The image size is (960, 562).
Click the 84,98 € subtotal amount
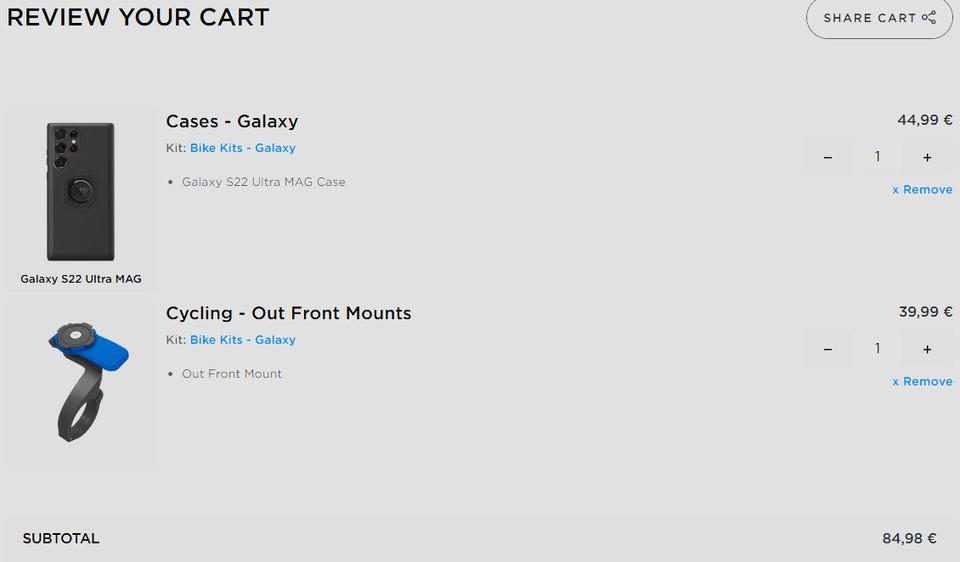coord(909,539)
